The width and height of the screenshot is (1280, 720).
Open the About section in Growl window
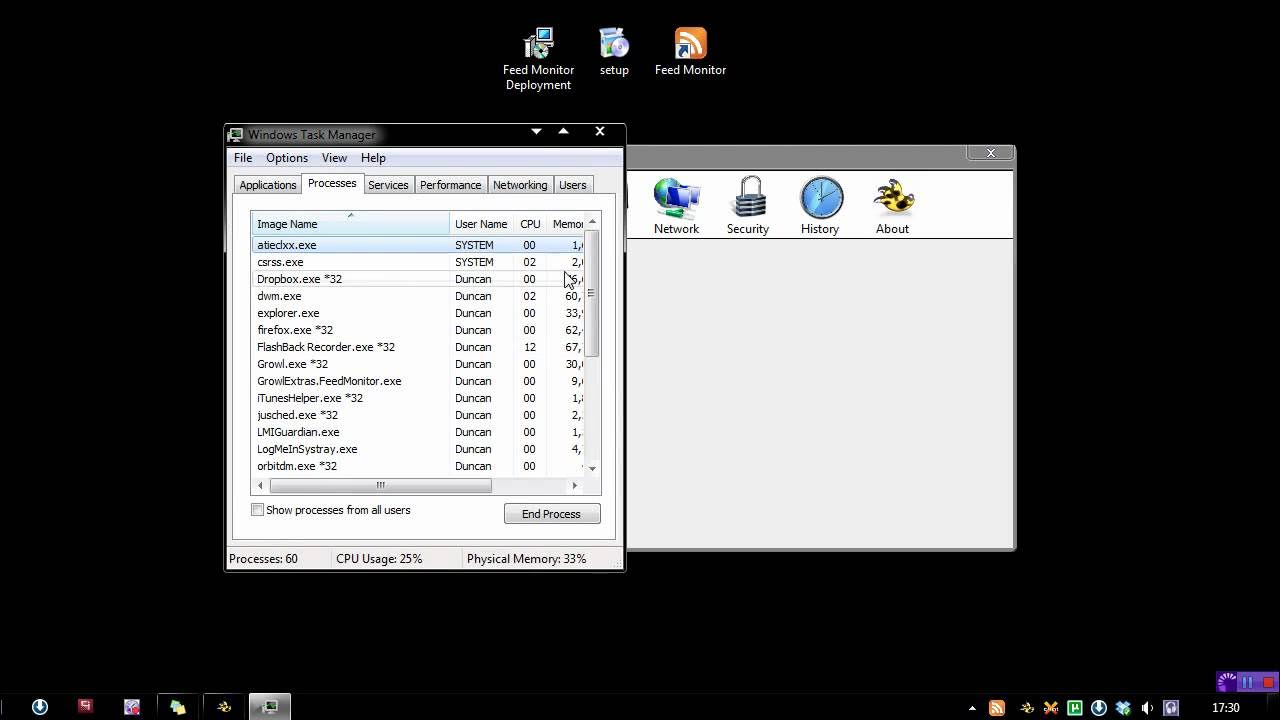893,206
